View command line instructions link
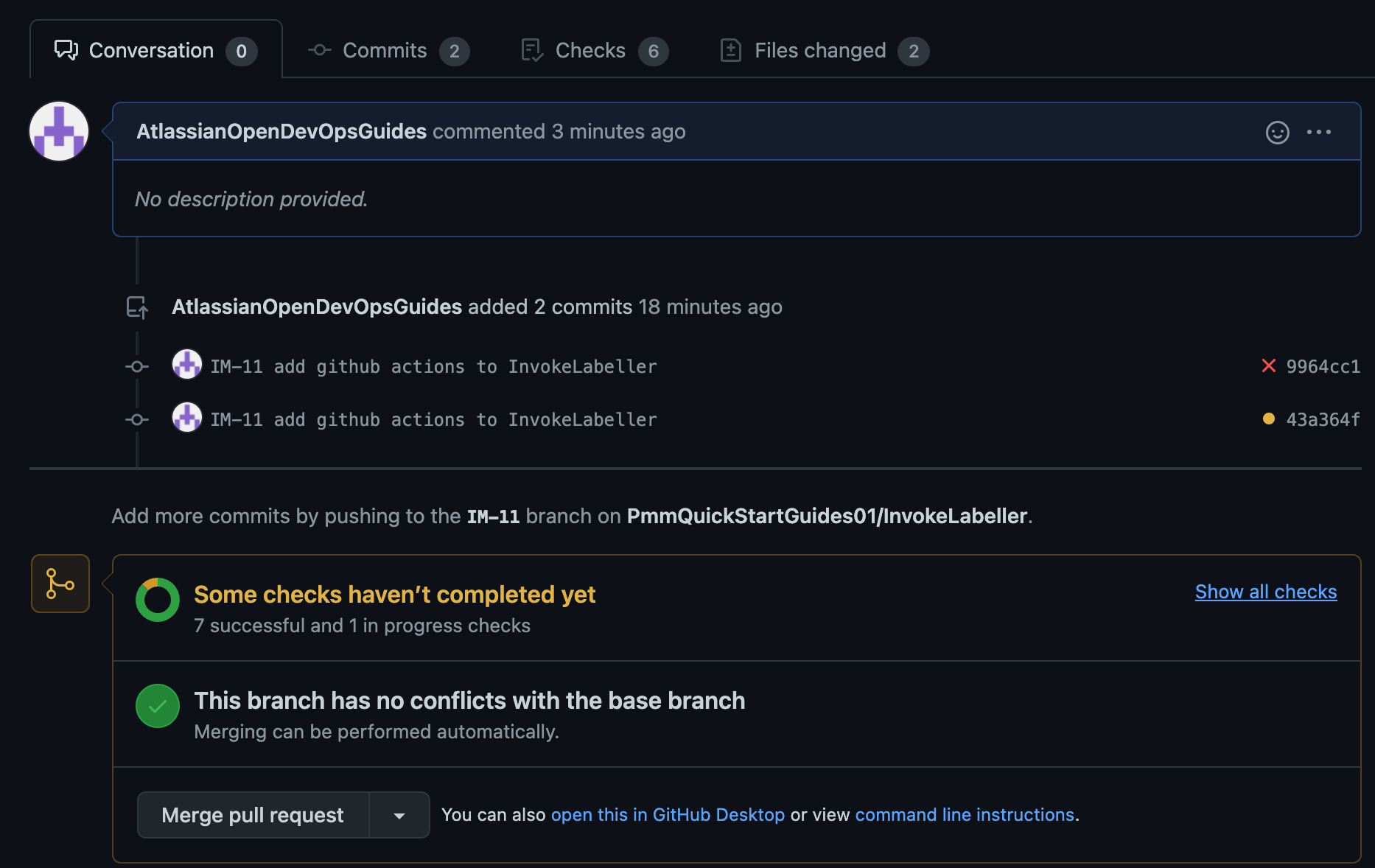 [964, 815]
